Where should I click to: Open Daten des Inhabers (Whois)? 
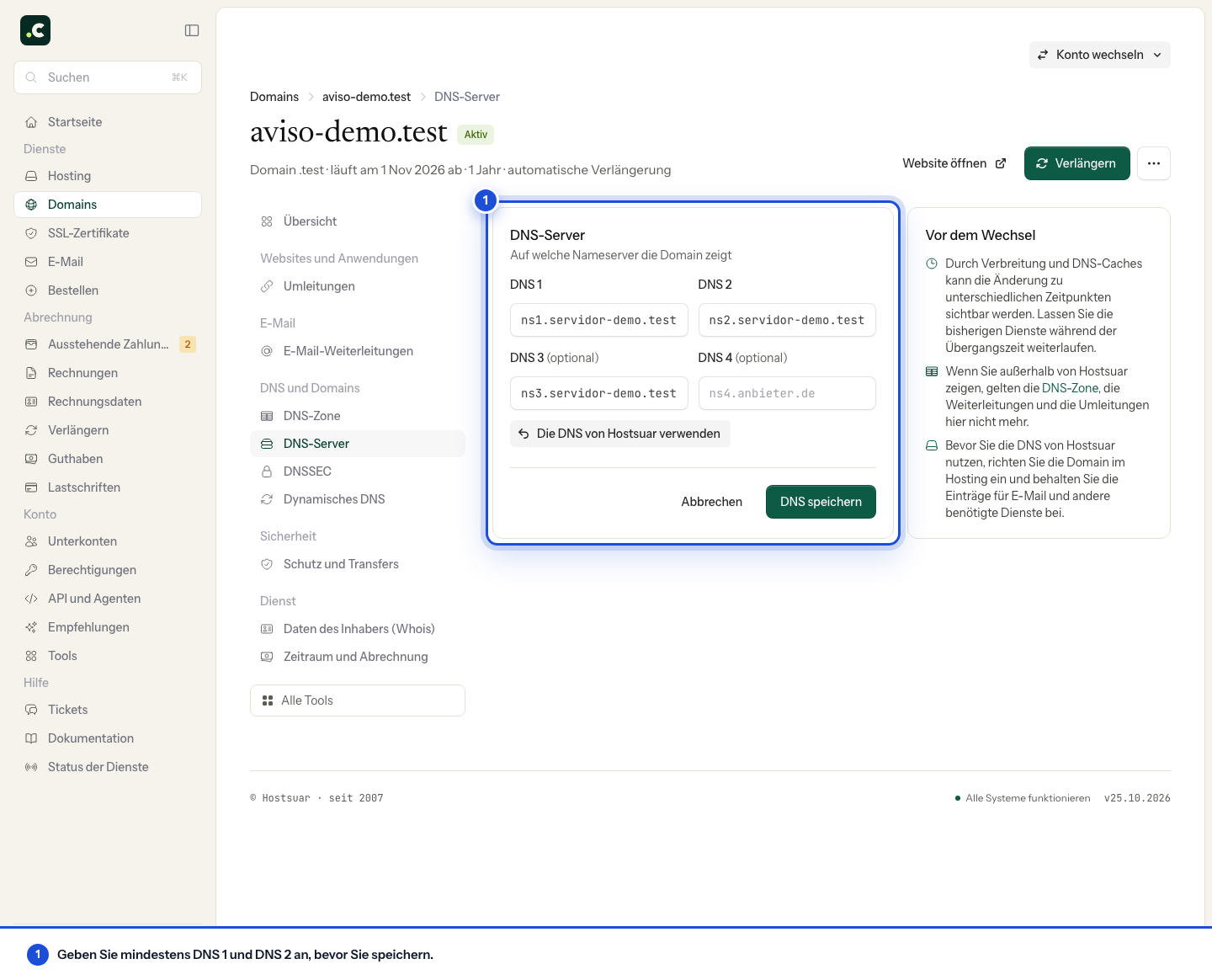pyautogui.click(x=358, y=629)
